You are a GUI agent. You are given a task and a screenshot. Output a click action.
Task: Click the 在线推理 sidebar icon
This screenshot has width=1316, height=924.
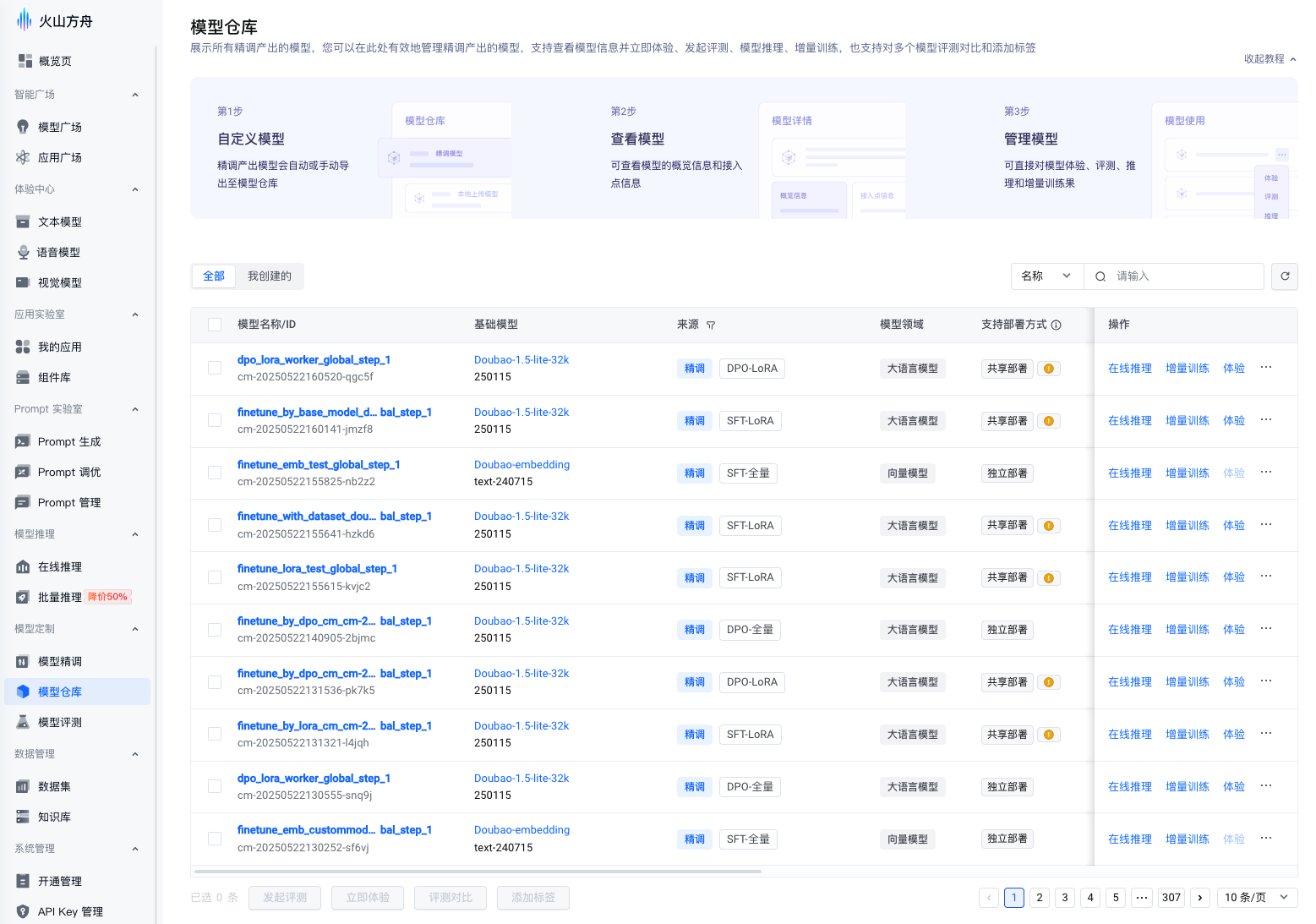(x=23, y=566)
